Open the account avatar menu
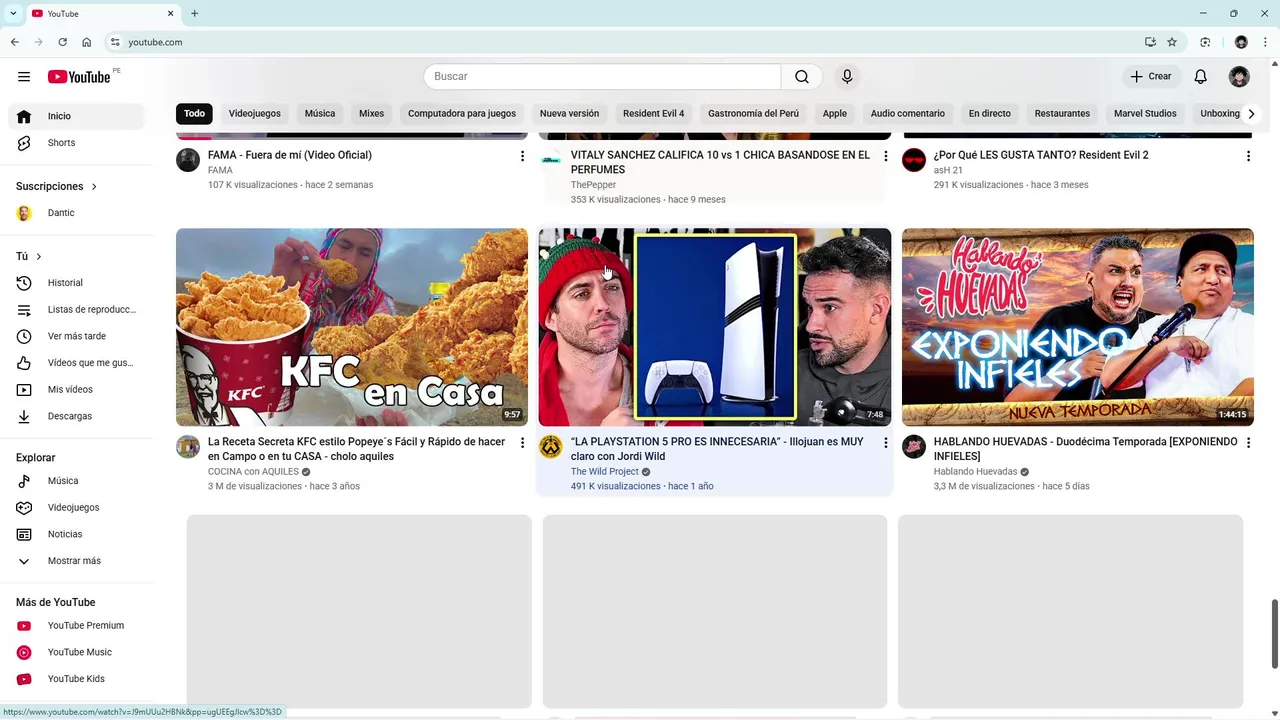This screenshot has height=720, width=1280. coord(1239,77)
